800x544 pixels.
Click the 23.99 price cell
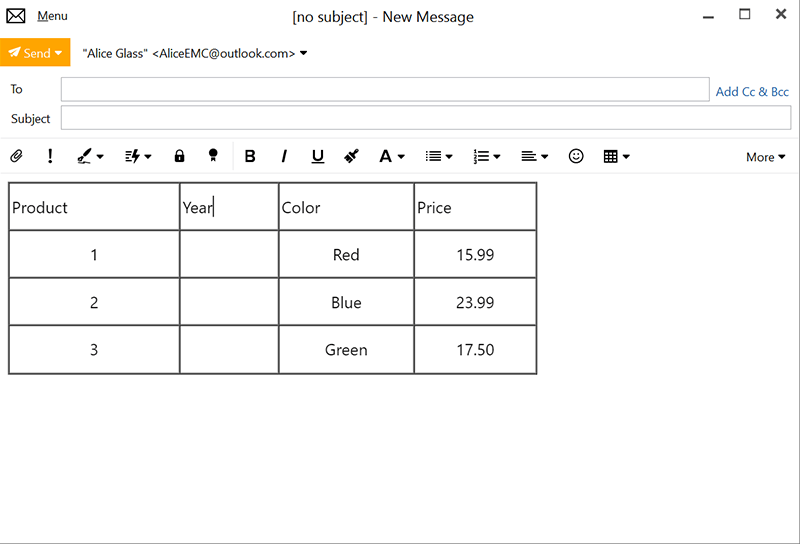476,302
